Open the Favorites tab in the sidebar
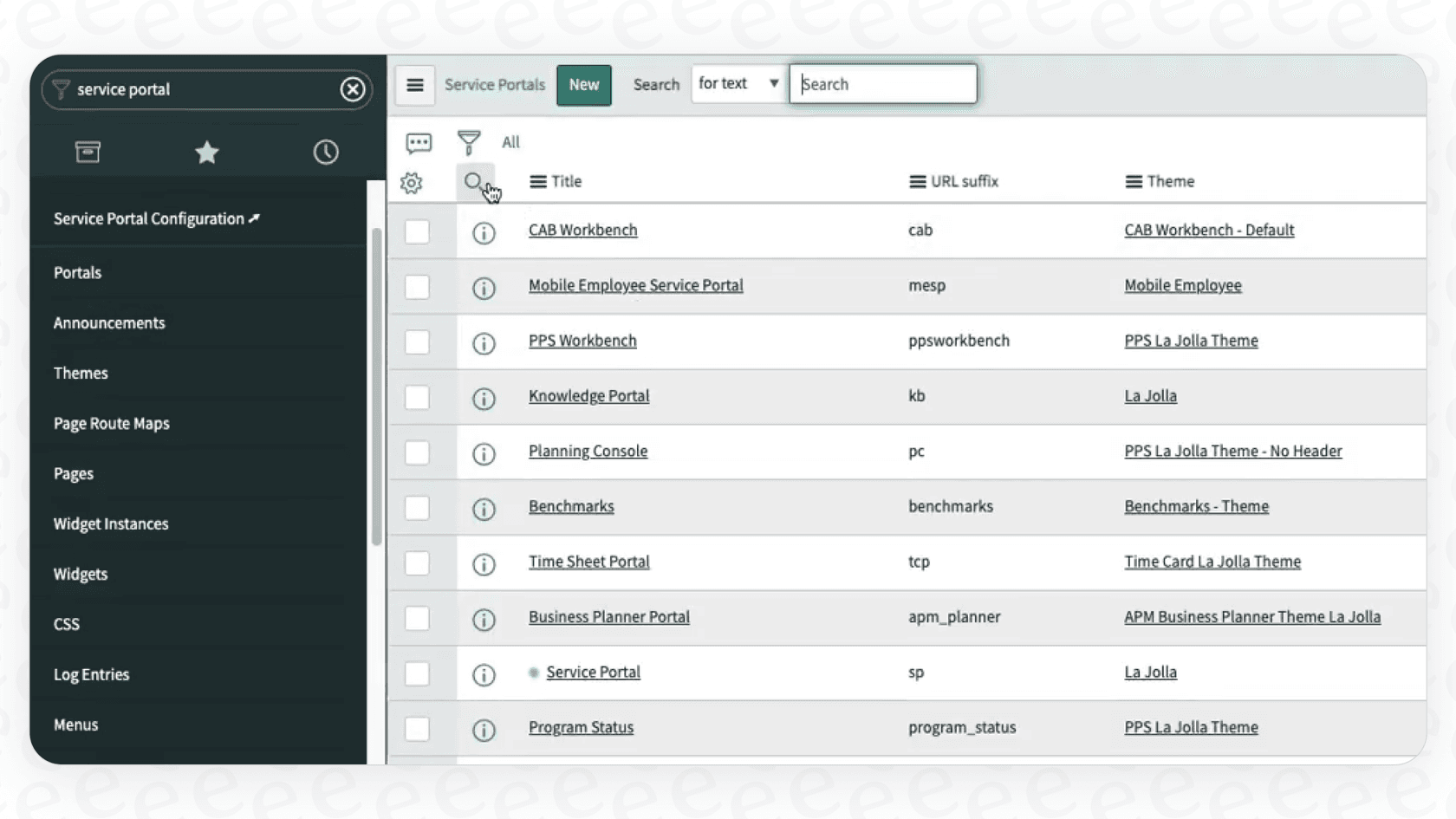 (206, 152)
